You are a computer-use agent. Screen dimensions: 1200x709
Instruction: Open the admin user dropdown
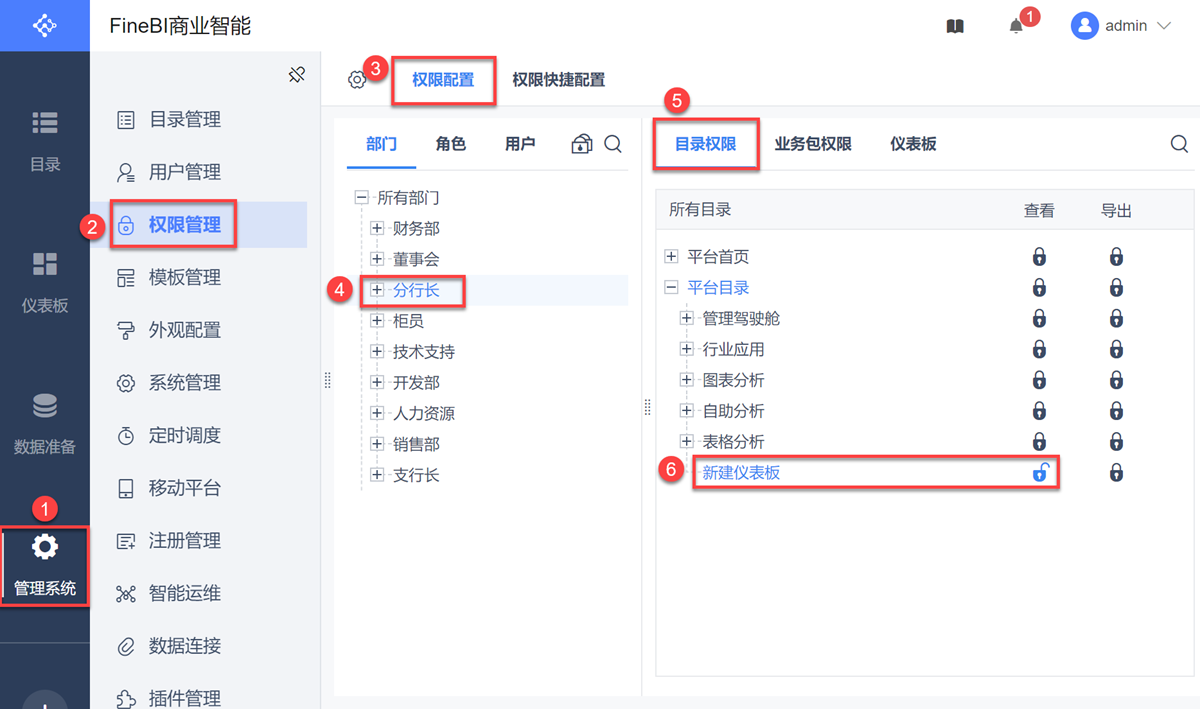pos(1121,27)
